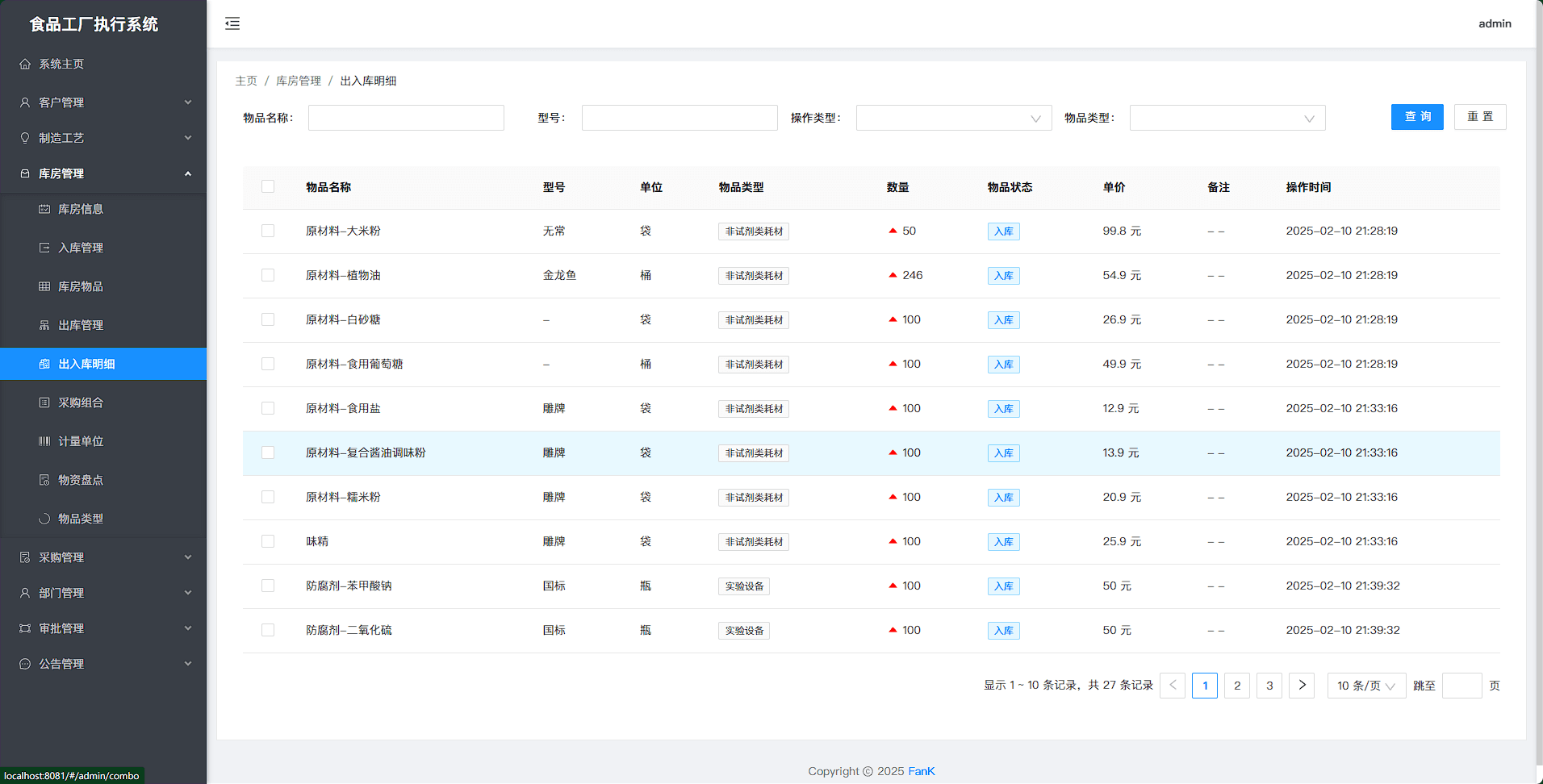Click the 计量单位 barcode icon
The height and width of the screenshot is (784, 1543).
point(44,441)
